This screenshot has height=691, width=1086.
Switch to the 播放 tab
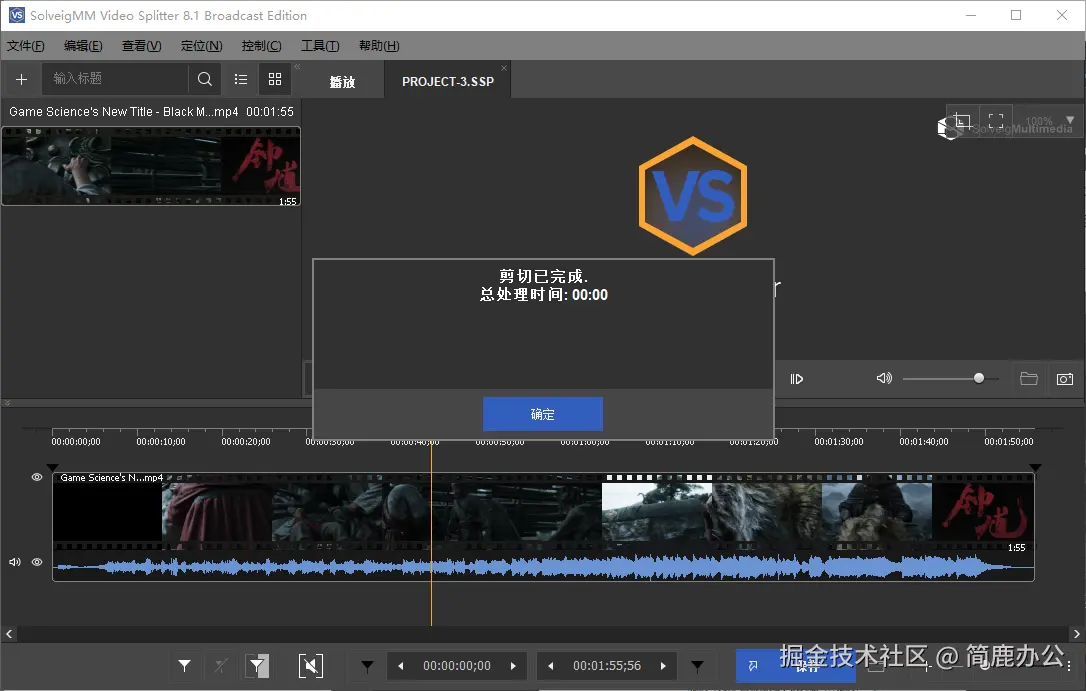pos(342,82)
